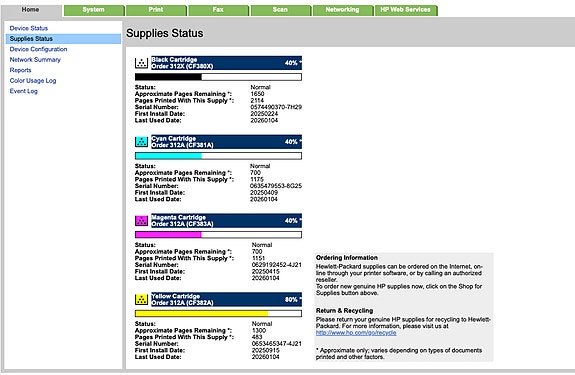
Task: Click the cyan cartridge icon
Action: click(x=141, y=142)
